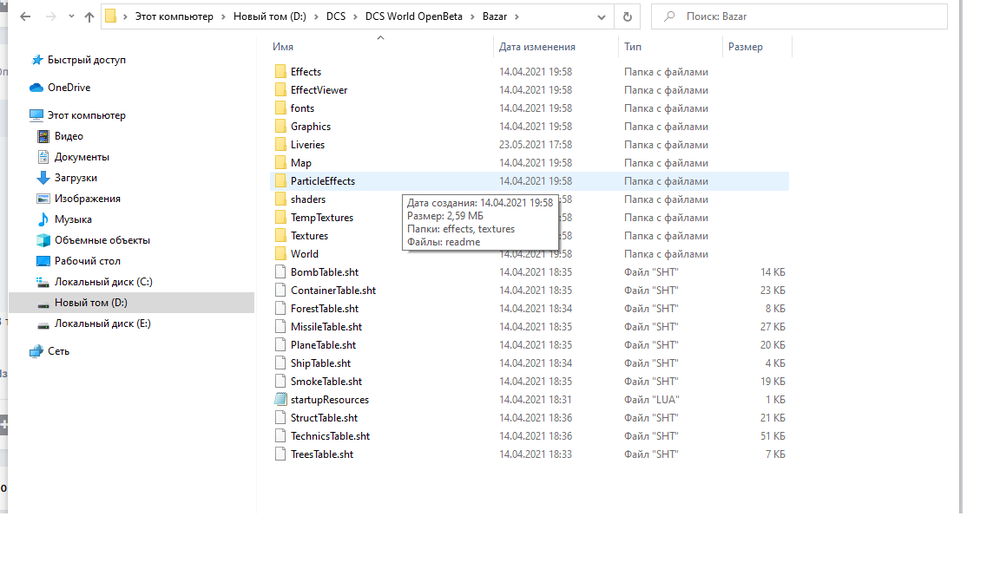Select the Map folder icon
This screenshot has height=562, width=1000.
click(281, 163)
